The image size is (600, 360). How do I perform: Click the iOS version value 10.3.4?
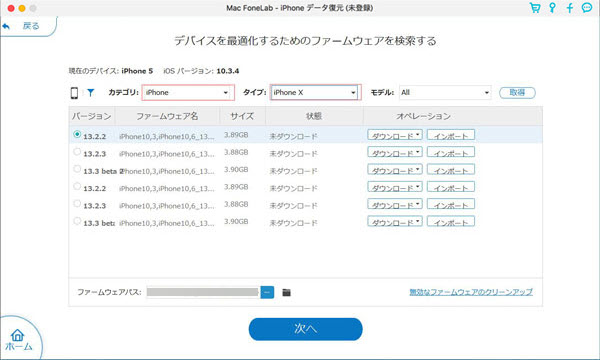pyautogui.click(x=228, y=71)
